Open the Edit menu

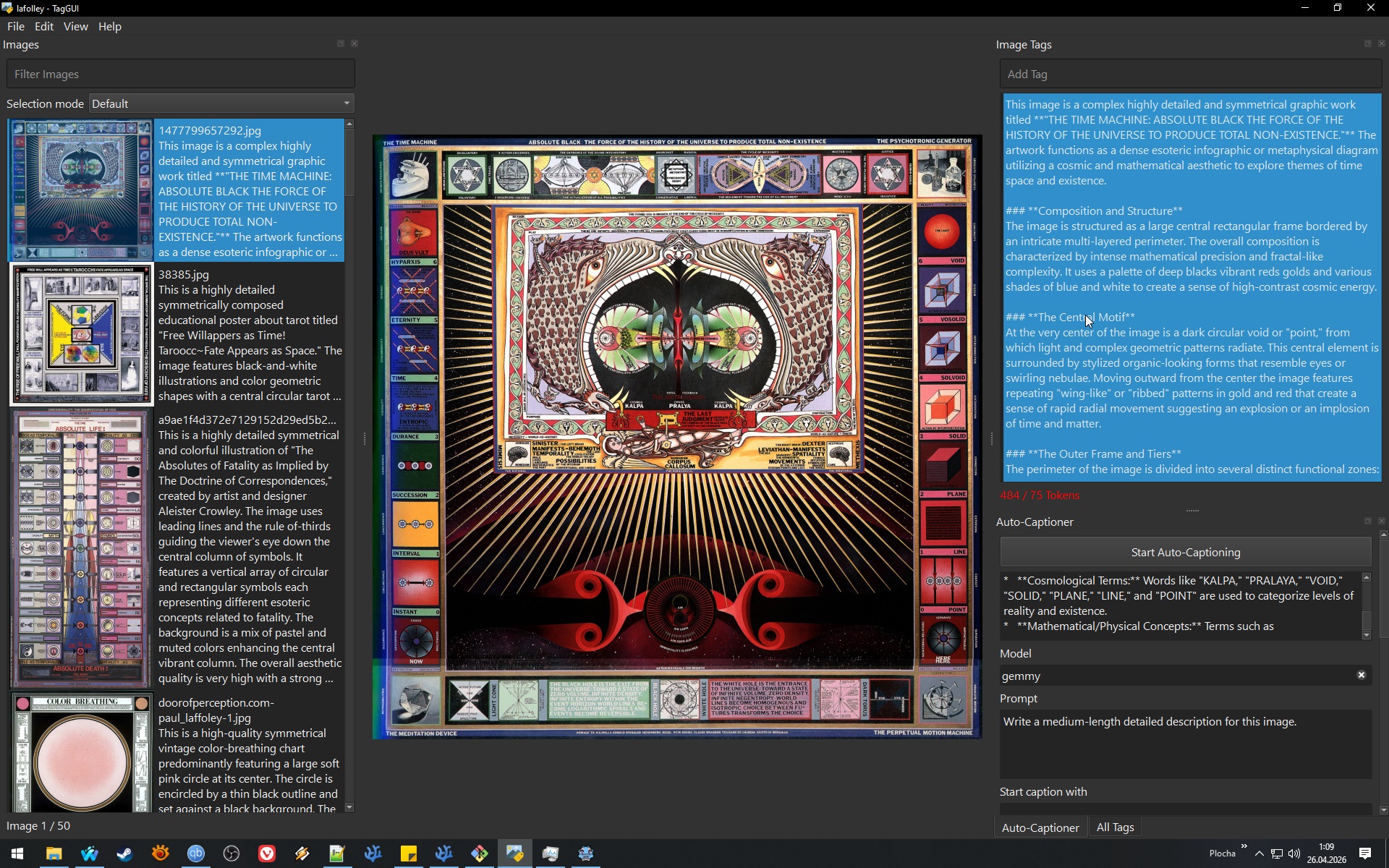coord(44,27)
